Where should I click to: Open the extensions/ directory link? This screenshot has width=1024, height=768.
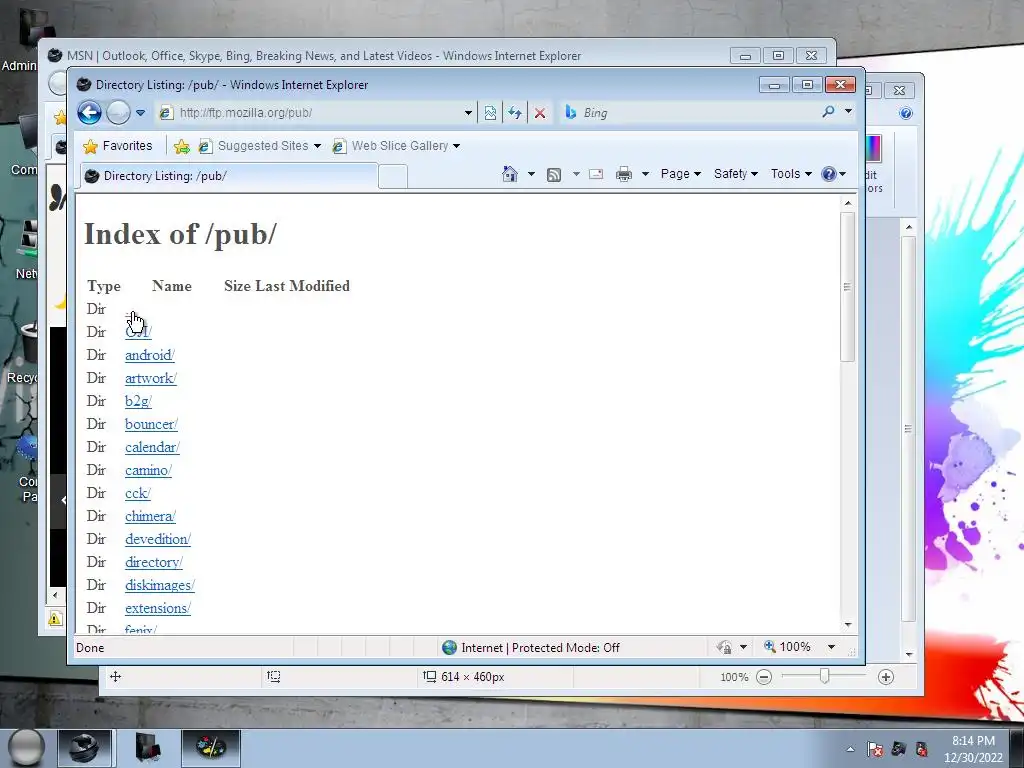(157, 608)
